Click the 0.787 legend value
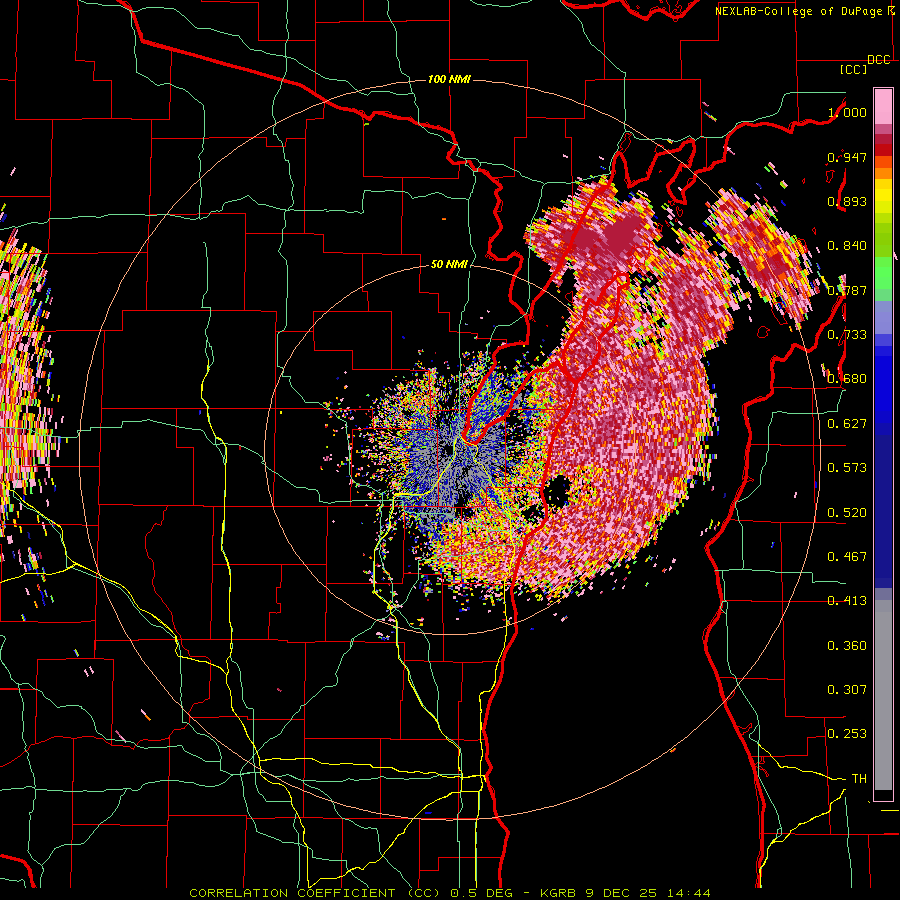The height and width of the screenshot is (900, 900). click(847, 290)
